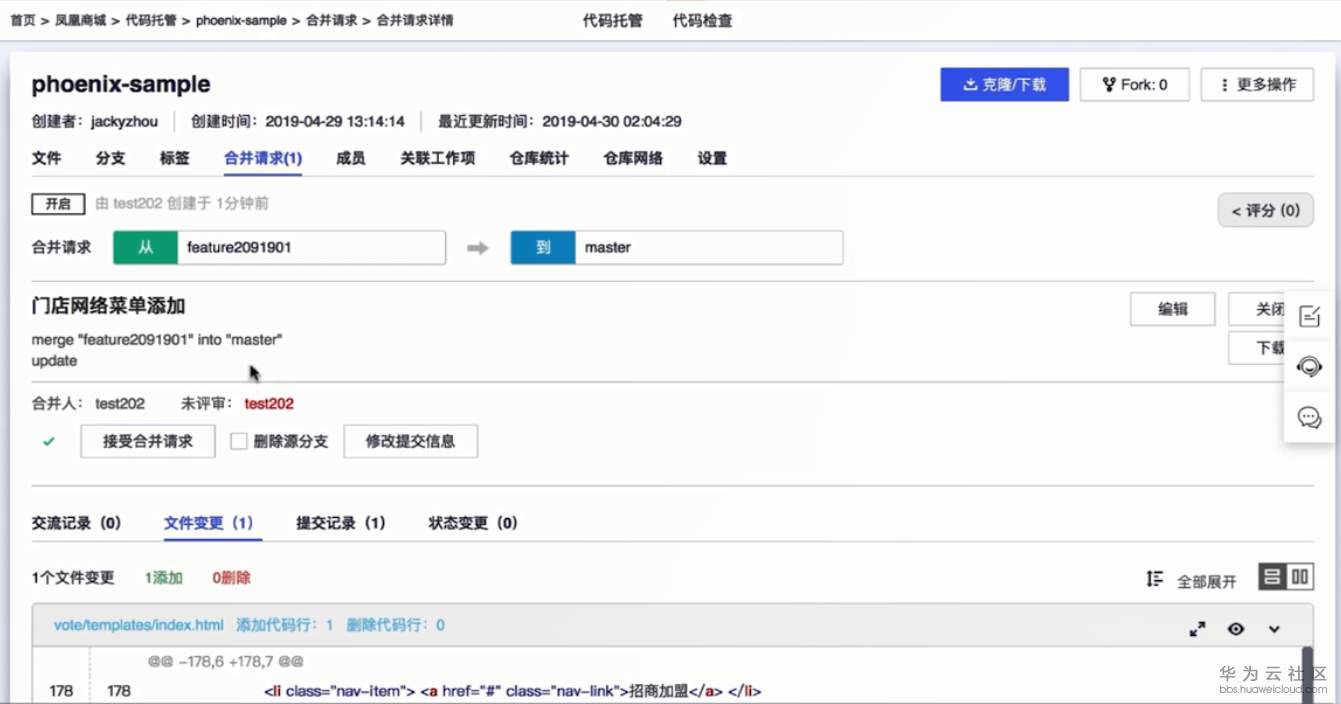This screenshot has height=704, width=1341.
Task: Click the source branch field feature2091901
Action: [x=311, y=248]
